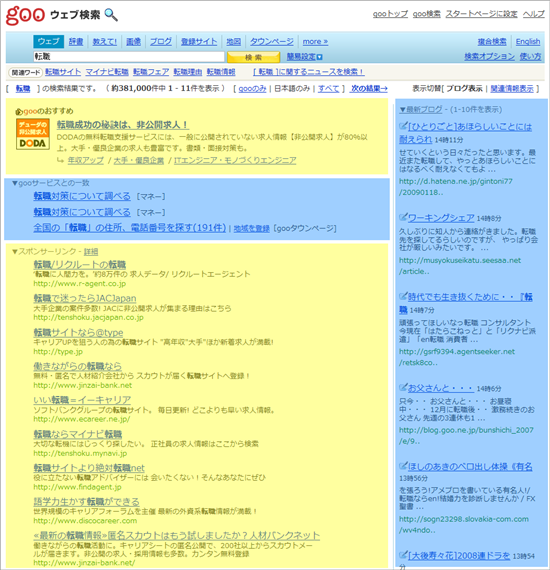This screenshot has width=550, height=570.
Task: Open the ヘルプ link
Action: [x=533, y=14]
